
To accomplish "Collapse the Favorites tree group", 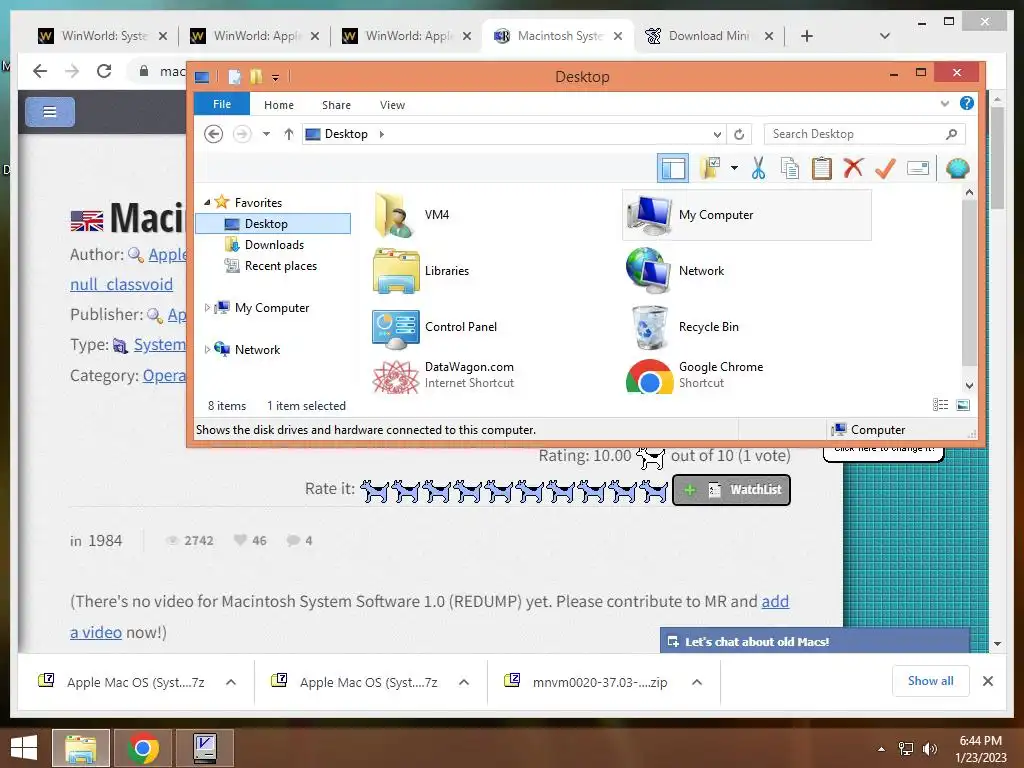I will (207, 202).
